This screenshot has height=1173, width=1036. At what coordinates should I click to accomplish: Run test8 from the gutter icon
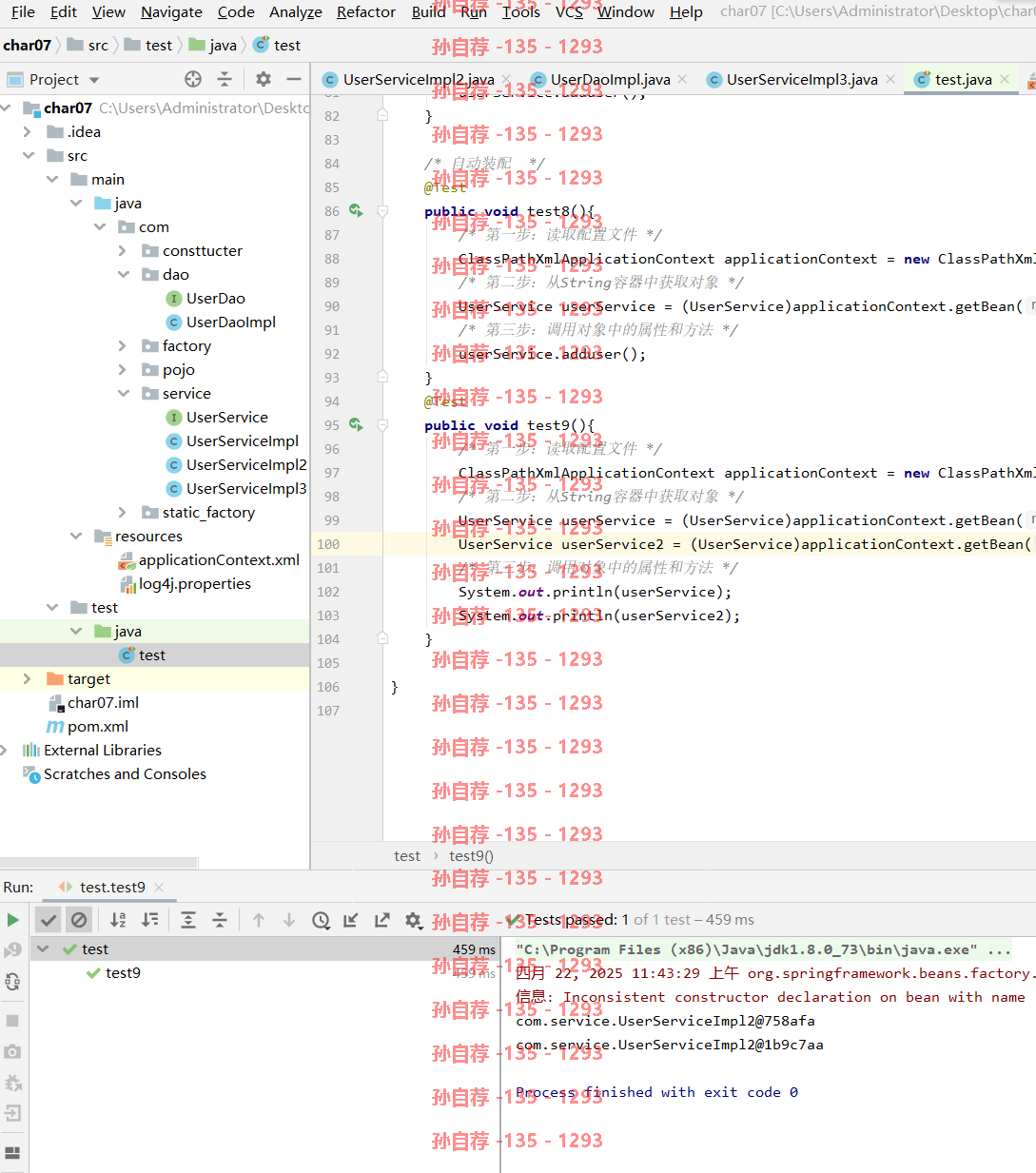tap(356, 210)
